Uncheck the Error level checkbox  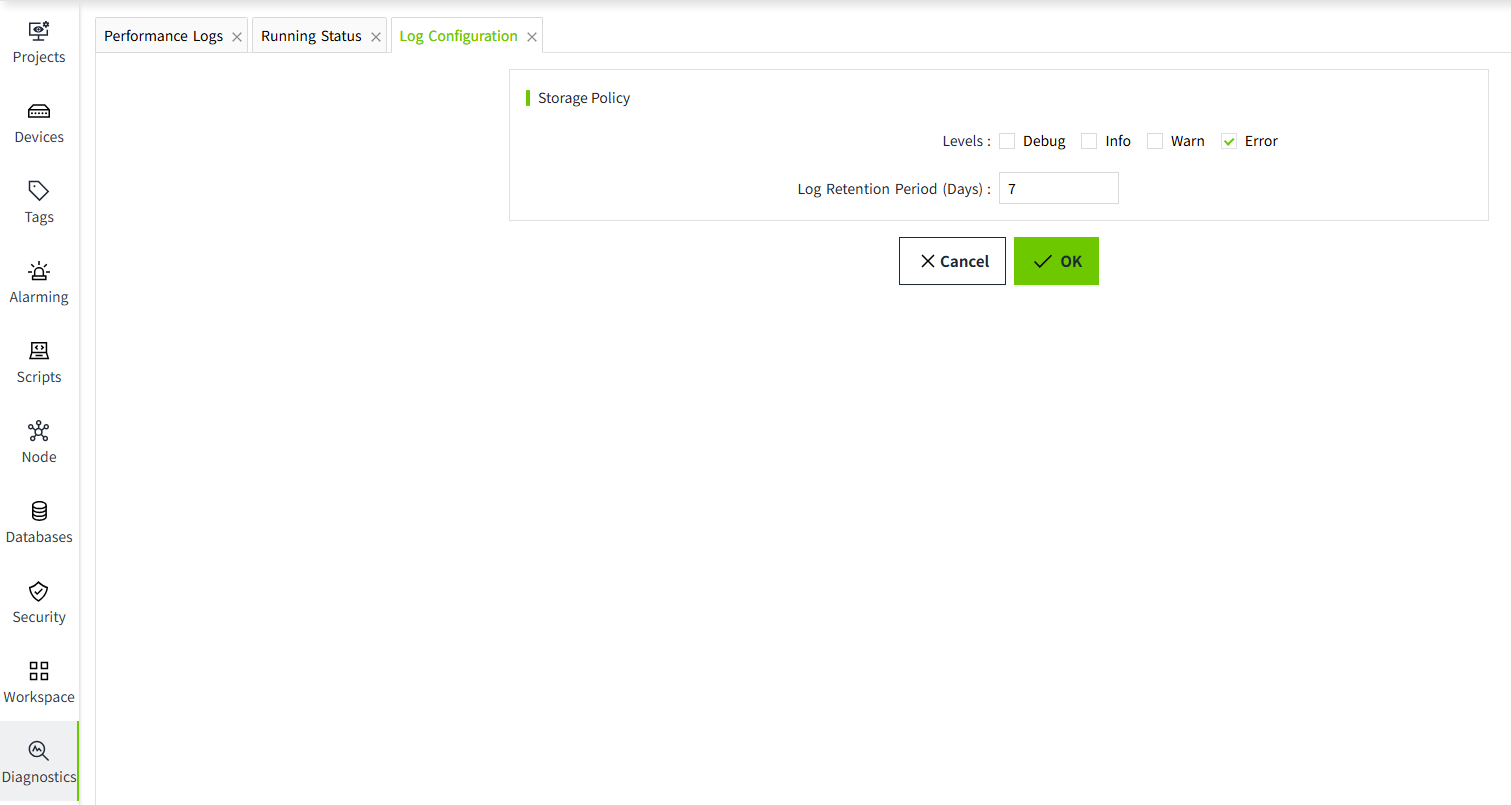(x=1229, y=141)
